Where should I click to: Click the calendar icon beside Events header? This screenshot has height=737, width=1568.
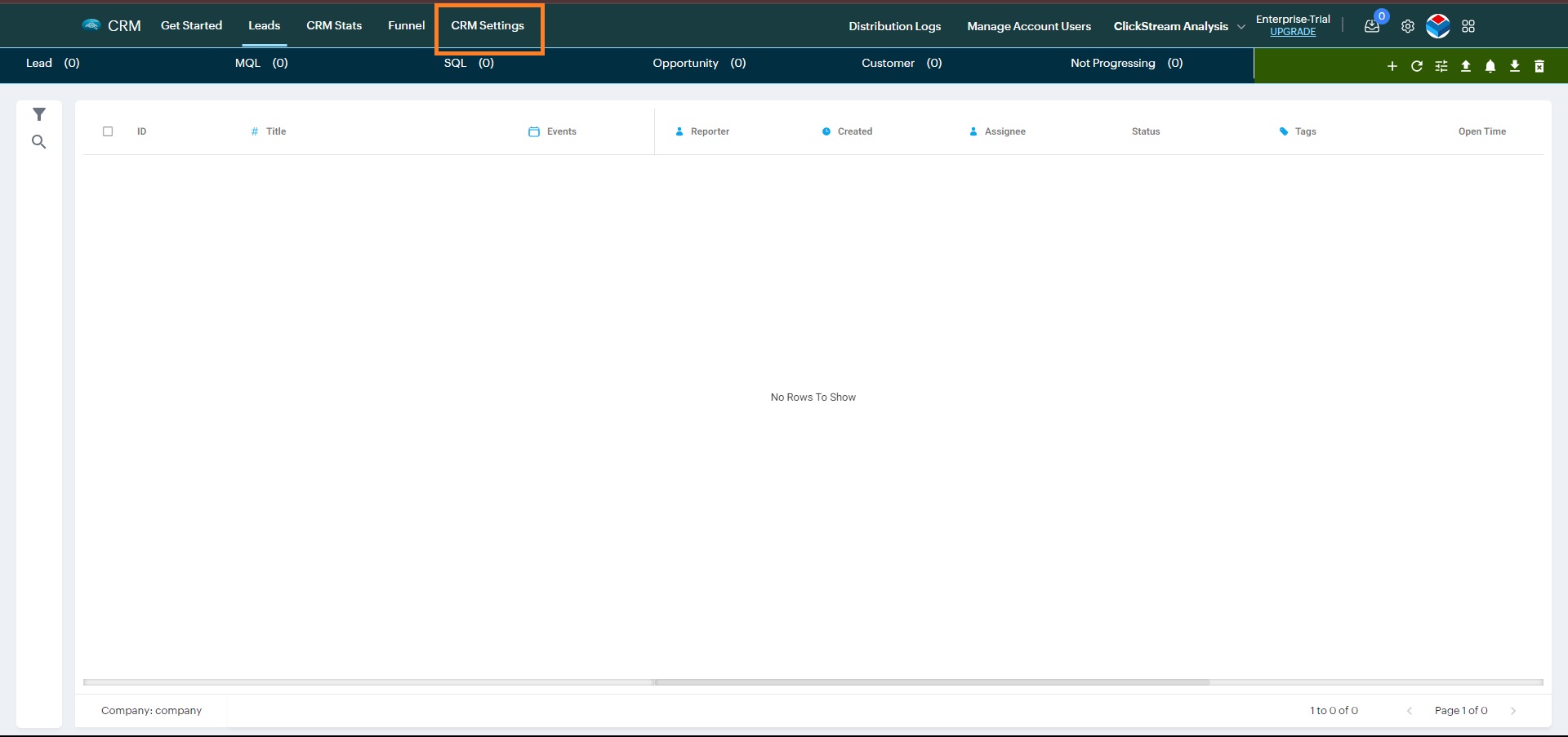pos(534,131)
